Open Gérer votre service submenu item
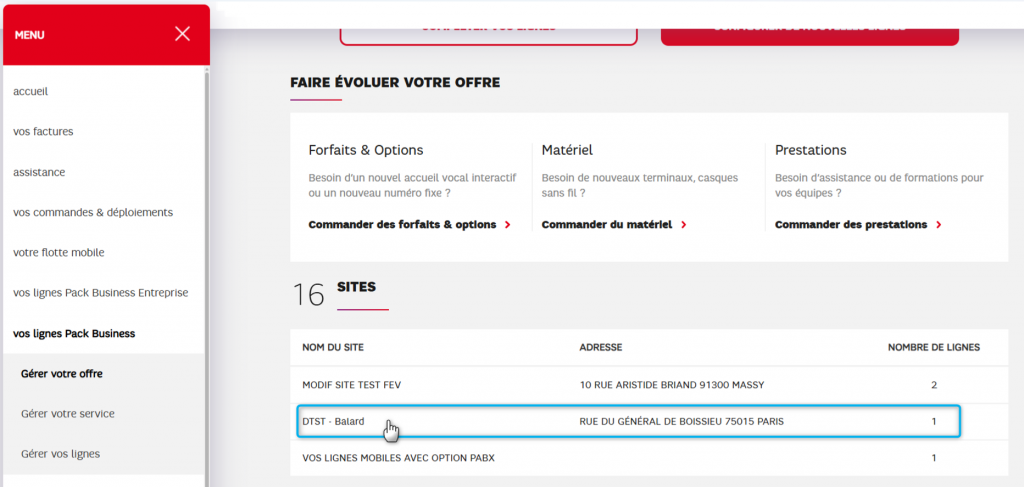This screenshot has height=487, width=1024. [x=68, y=413]
